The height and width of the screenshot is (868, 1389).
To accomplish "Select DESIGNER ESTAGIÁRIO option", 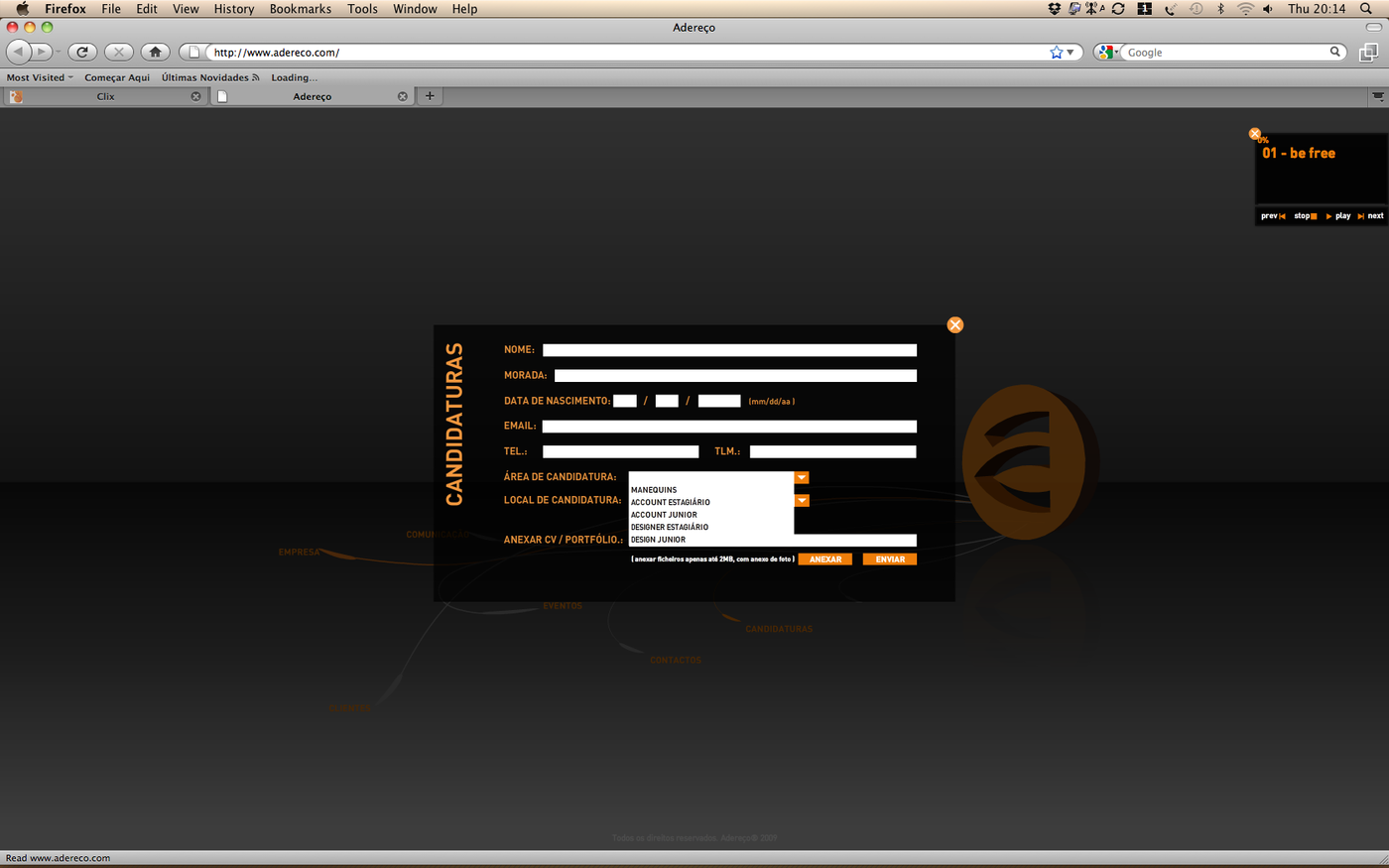I will 711,527.
